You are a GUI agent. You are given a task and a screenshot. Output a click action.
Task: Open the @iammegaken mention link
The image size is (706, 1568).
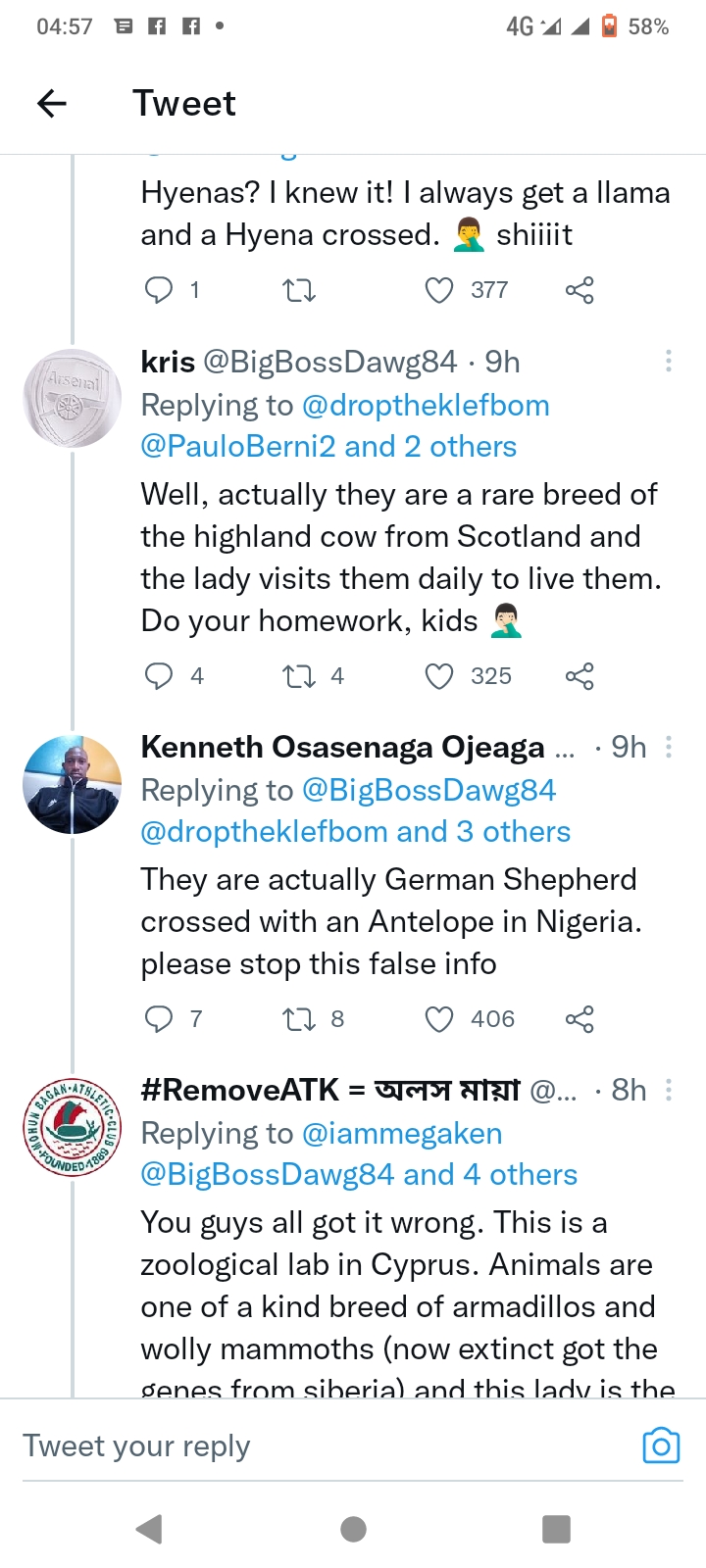click(x=402, y=1133)
